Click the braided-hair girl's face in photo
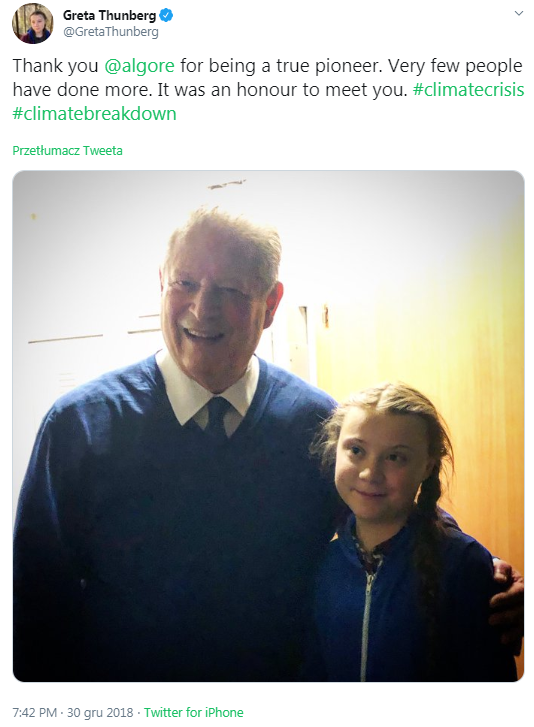This screenshot has width=534, height=727. click(x=379, y=468)
